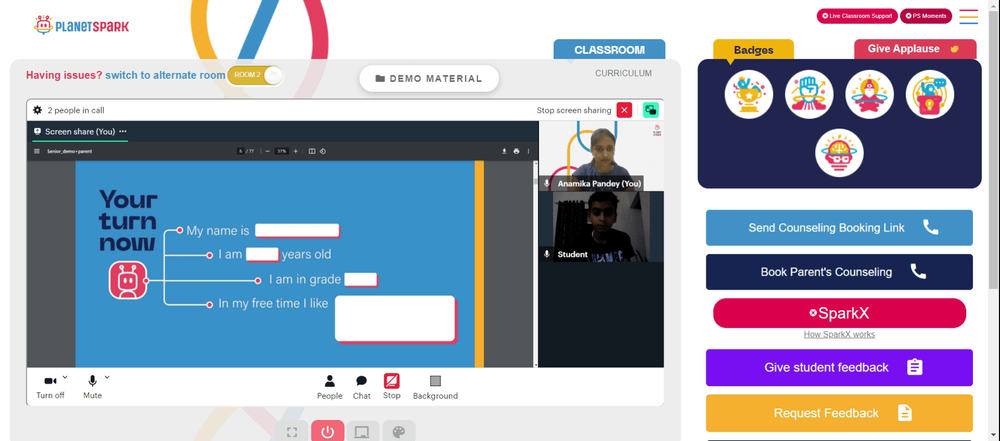The width and height of the screenshot is (1000, 441).
Task: Zoom in the PDF with plus
Action: point(295,151)
